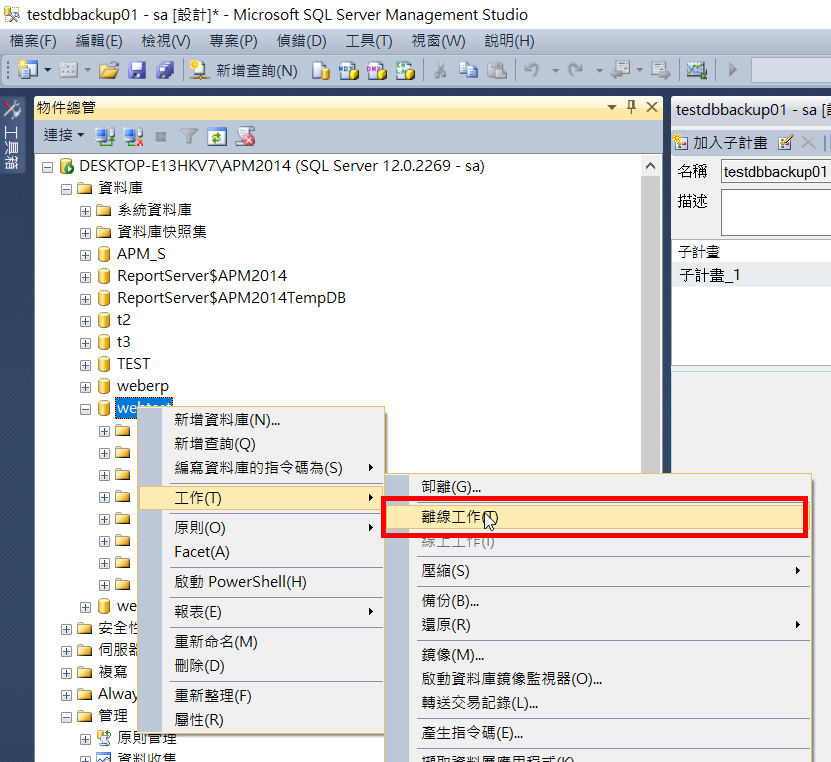Click the Paste clipboard icon
The height and width of the screenshot is (762, 831).
(x=497, y=70)
